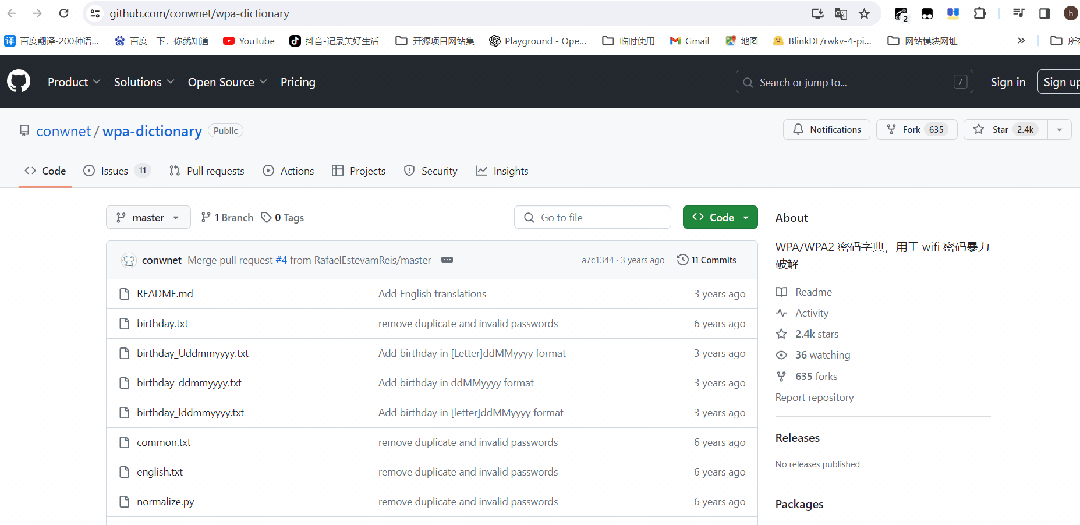Open the Security tab
This screenshot has height=525, width=1080.
[430, 171]
